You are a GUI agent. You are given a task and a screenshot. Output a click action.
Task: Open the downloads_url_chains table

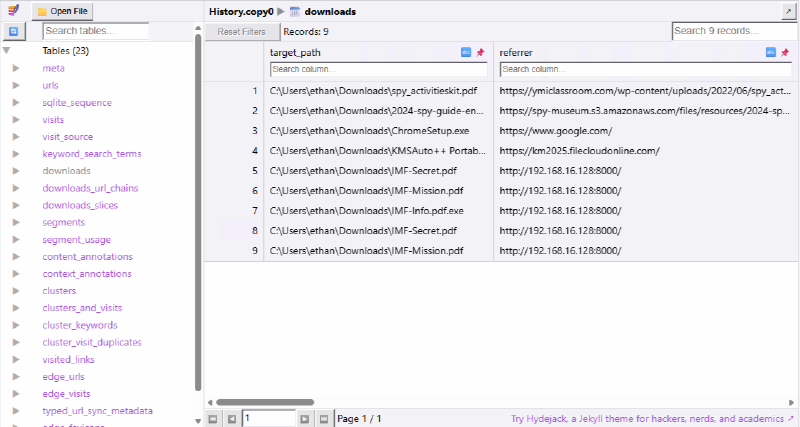pyautogui.click(x=90, y=188)
